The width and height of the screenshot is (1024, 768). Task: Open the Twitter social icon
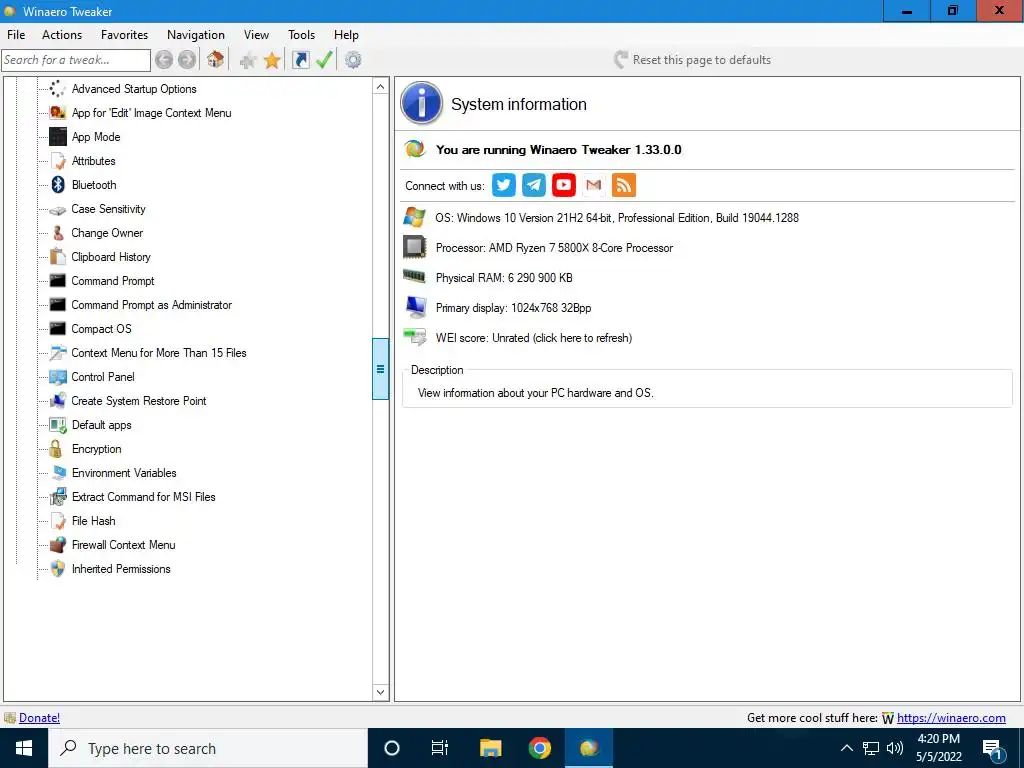pyautogui.click(x=504, y=185)
